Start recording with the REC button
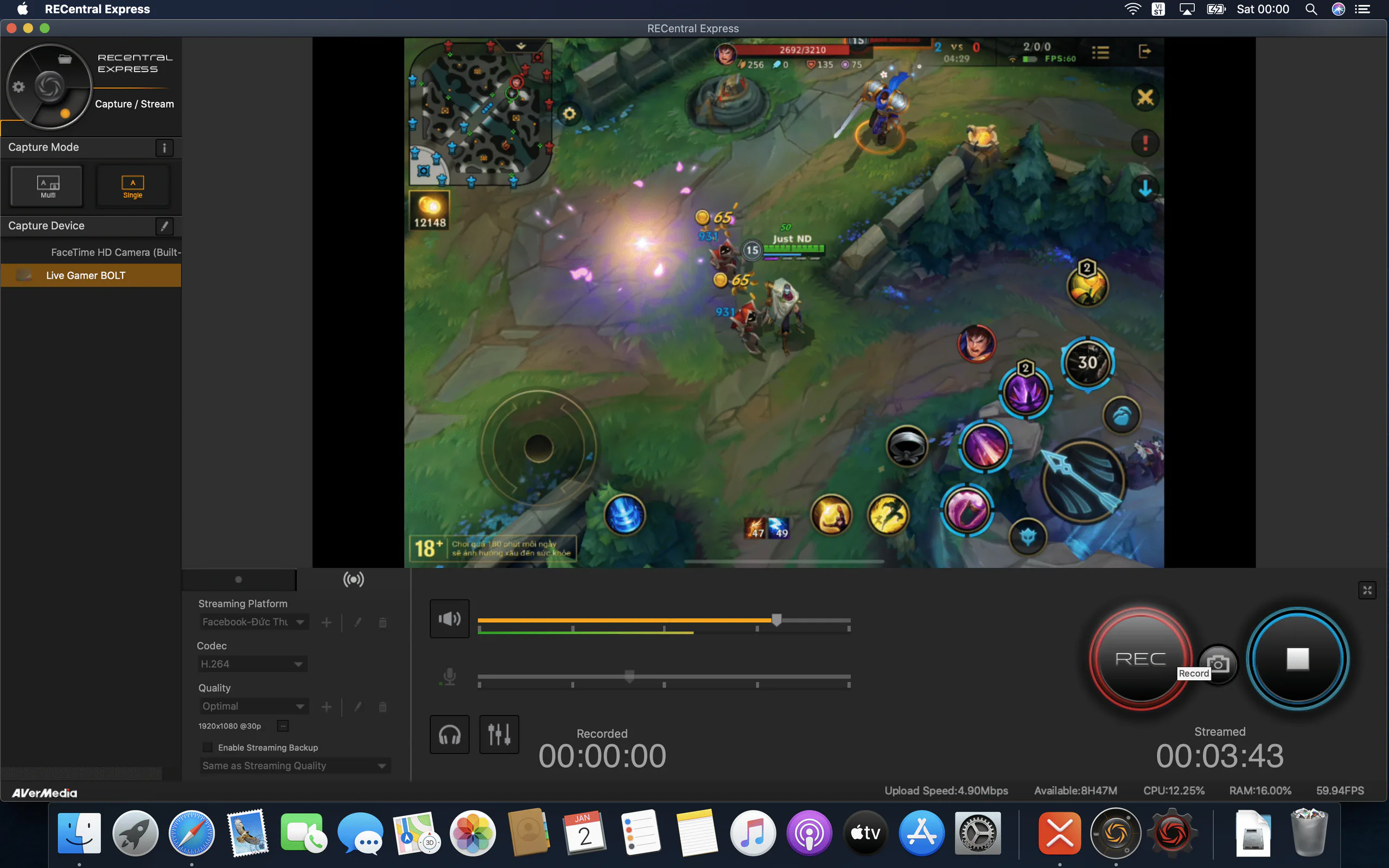Image resolution: width=1389 pixels, height=868 pixels. 1140,659
